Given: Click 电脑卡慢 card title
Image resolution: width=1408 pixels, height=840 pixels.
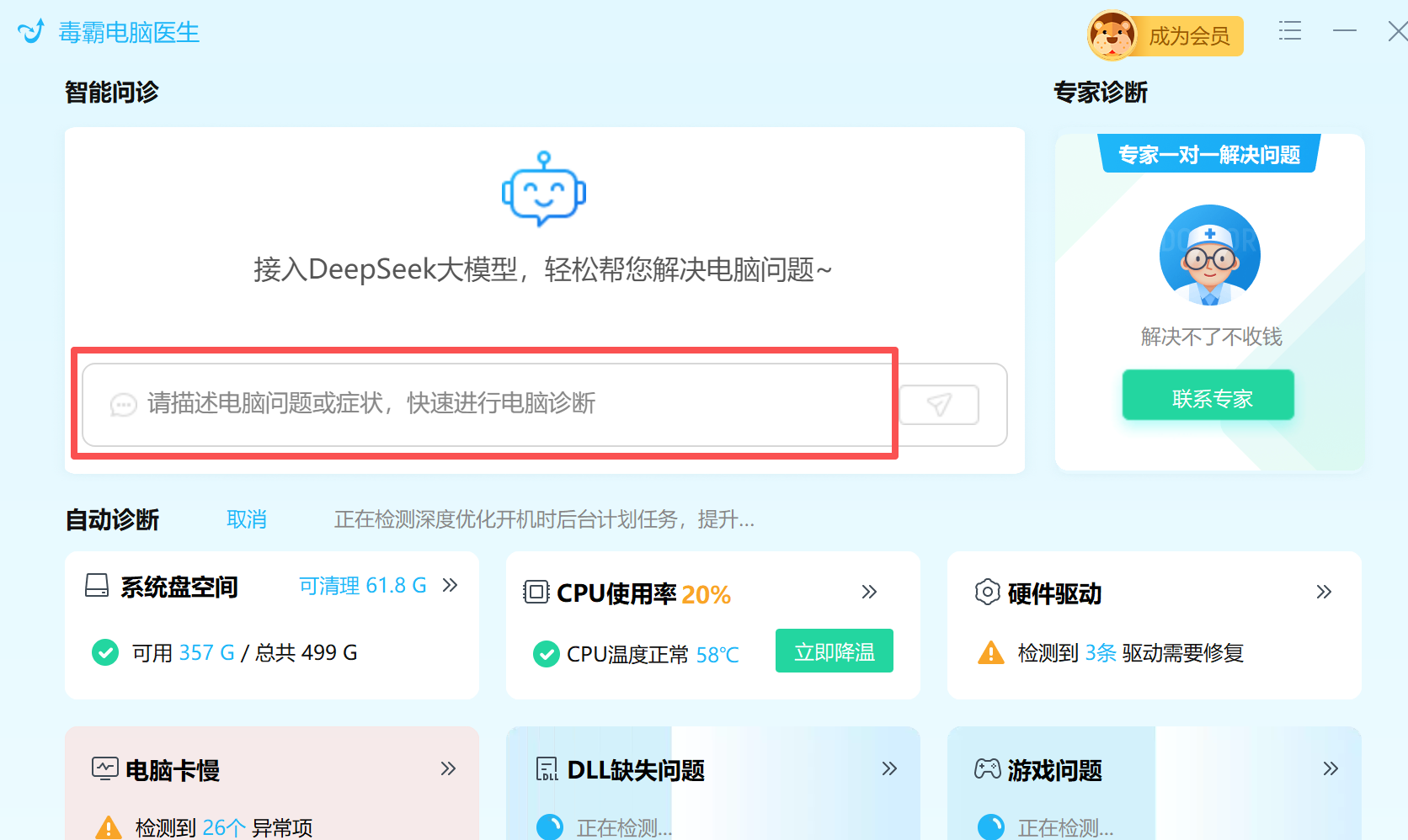Looking at the screenshot, I should click(x=173, y=770).
